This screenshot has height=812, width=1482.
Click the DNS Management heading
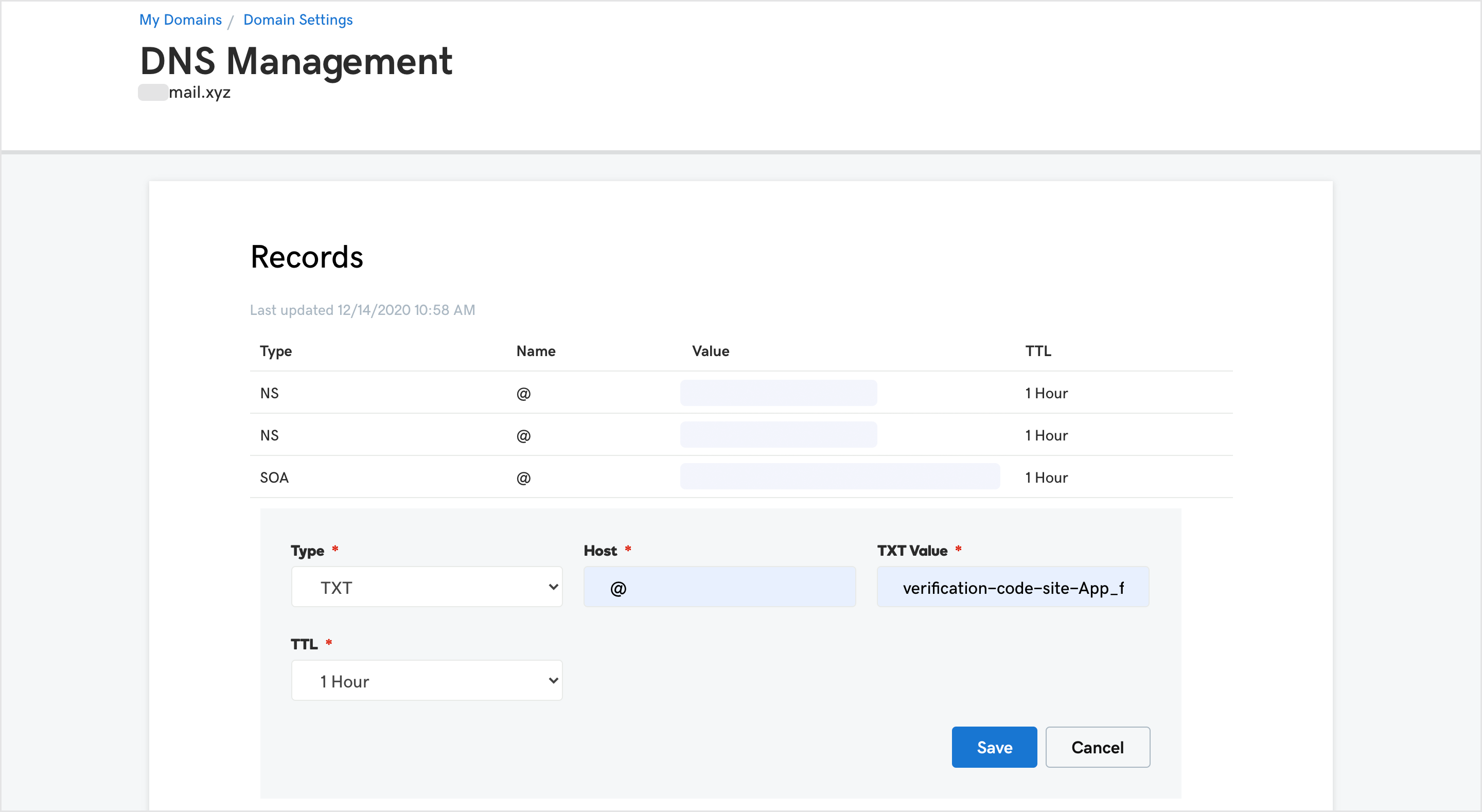(296, 60)
